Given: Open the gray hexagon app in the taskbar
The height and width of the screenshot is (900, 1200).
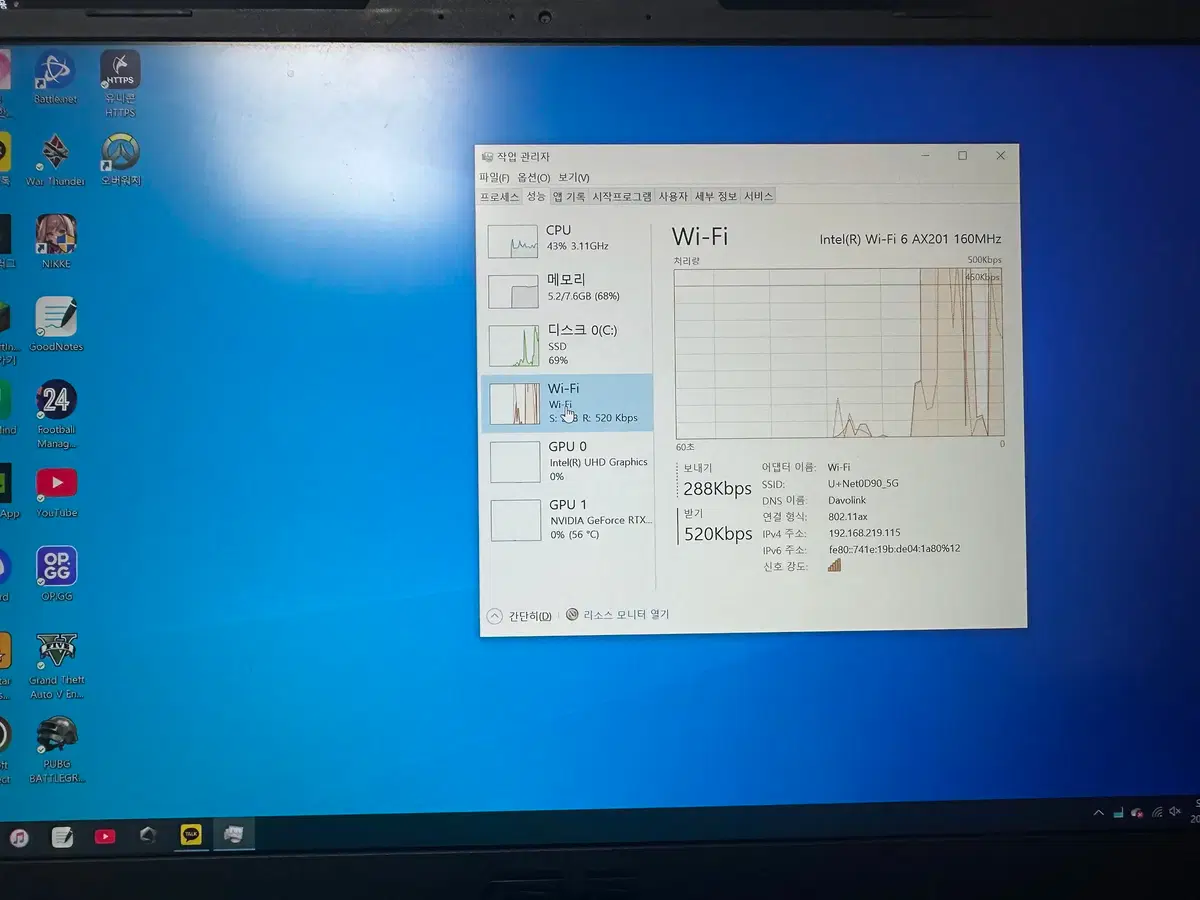Looking at the screenshot, I should click(148, 835).
